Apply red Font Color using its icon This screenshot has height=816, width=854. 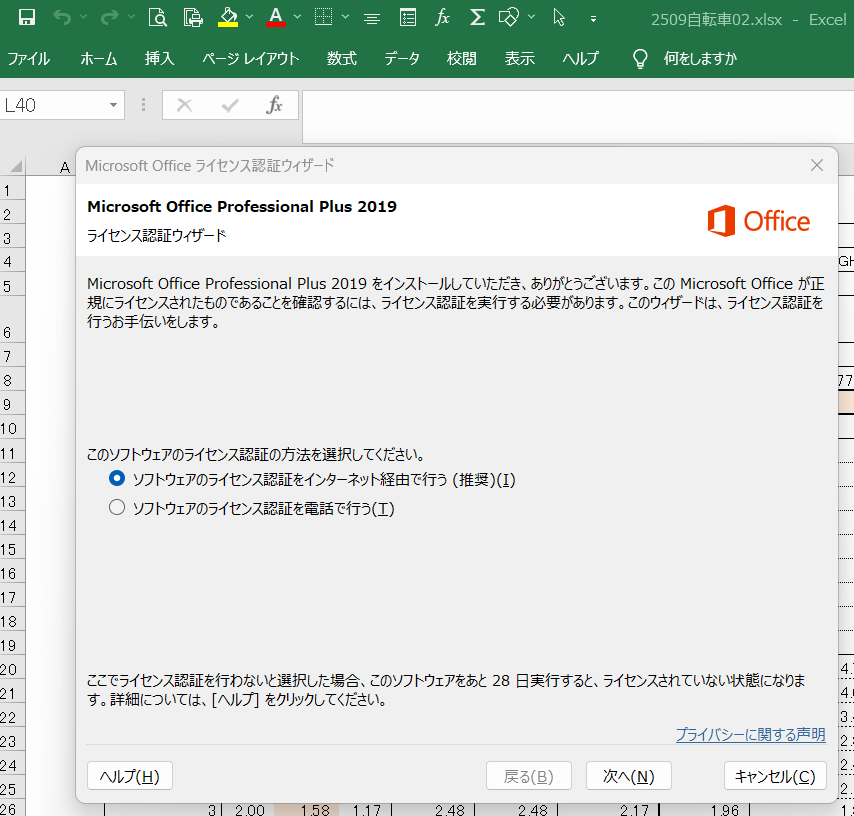[275, 17]
